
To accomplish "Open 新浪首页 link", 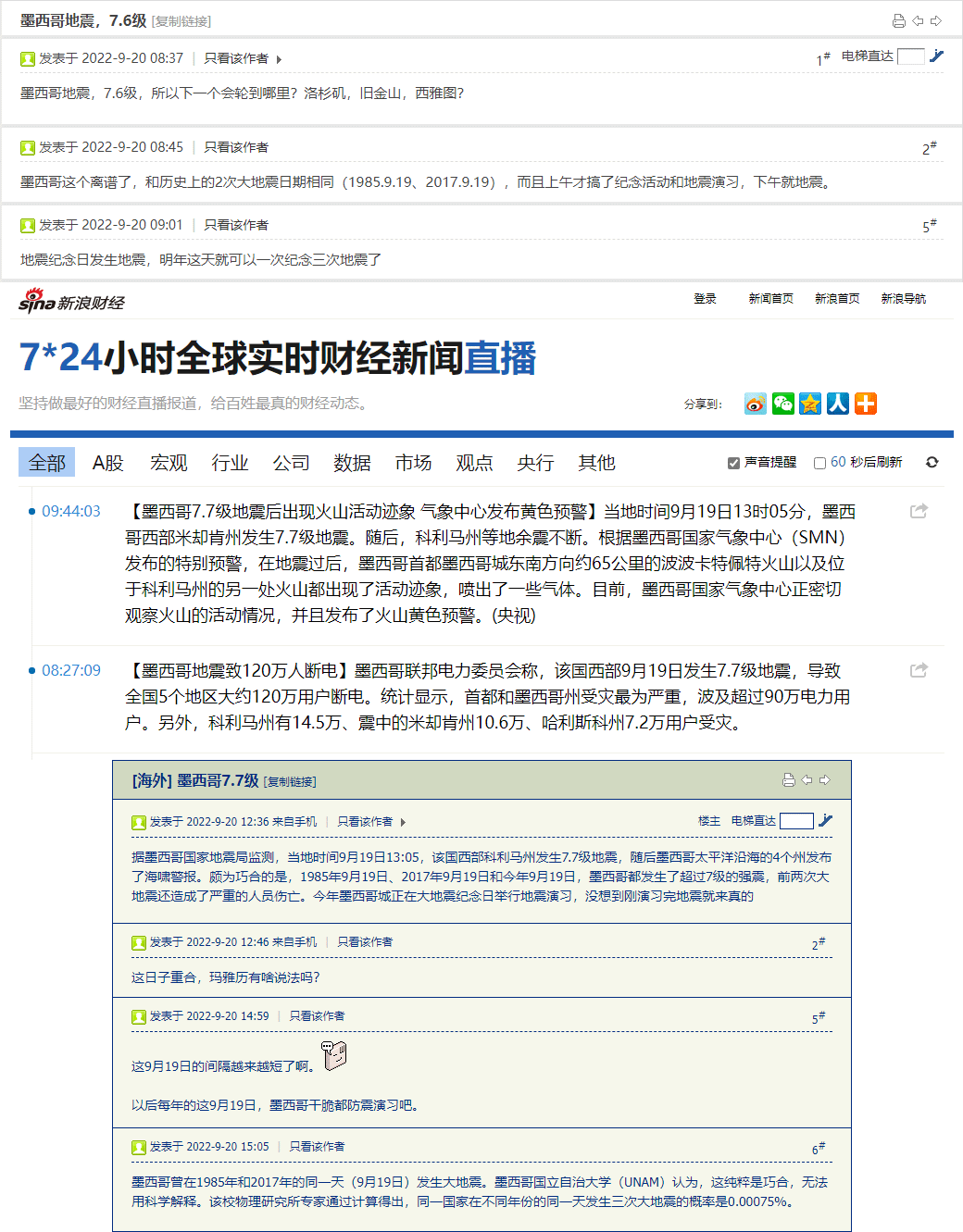I will tap(837, 298).
